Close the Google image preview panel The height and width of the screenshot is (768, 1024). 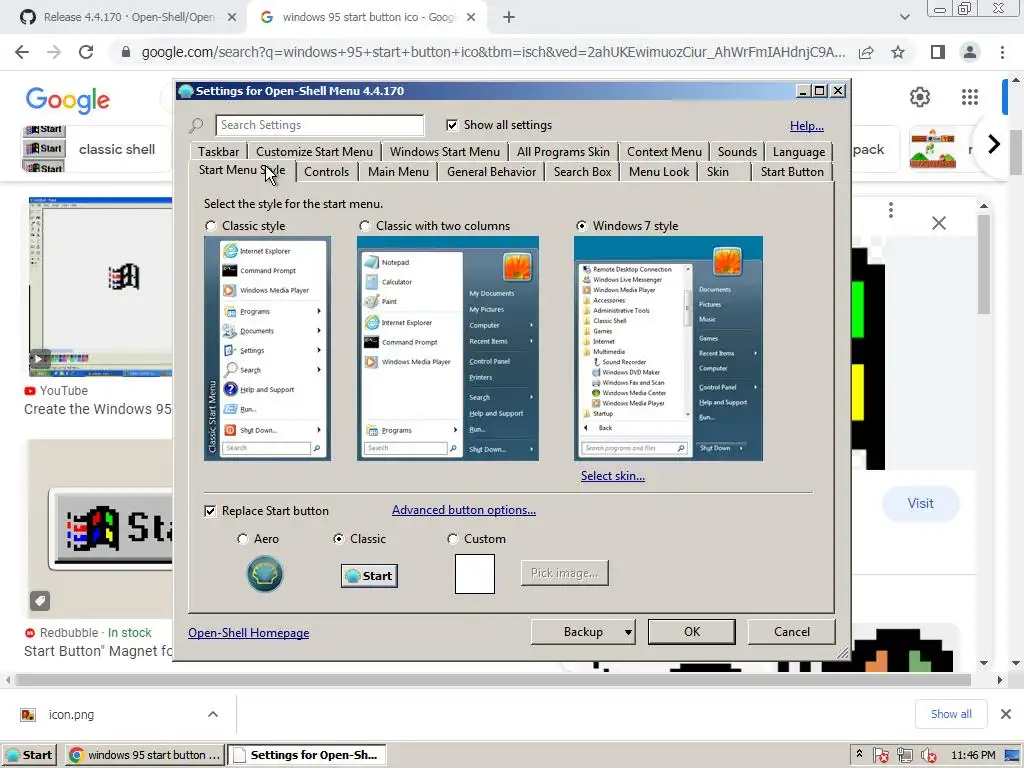pyautogui.click(x=938, y=223)
